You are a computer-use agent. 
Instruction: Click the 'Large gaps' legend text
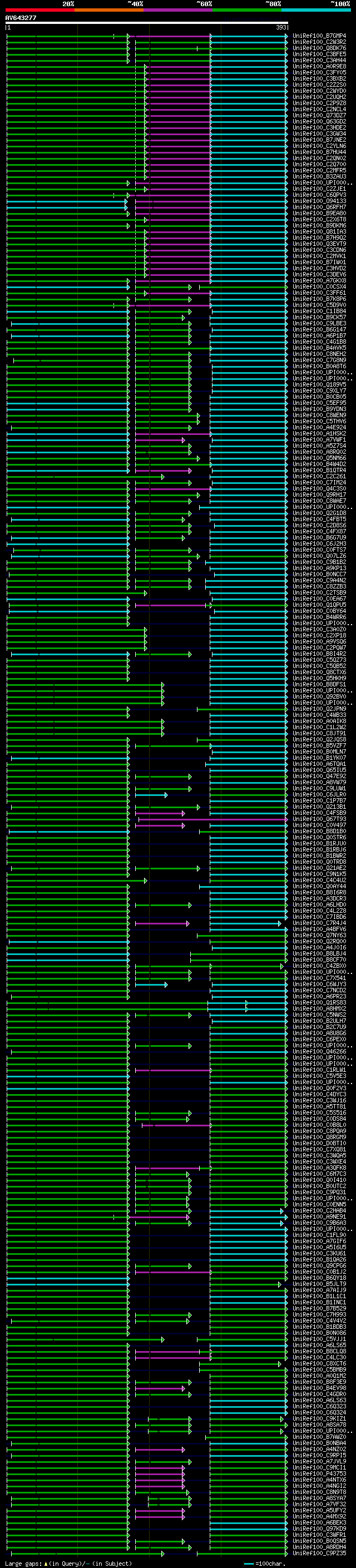coord(23,1563)
